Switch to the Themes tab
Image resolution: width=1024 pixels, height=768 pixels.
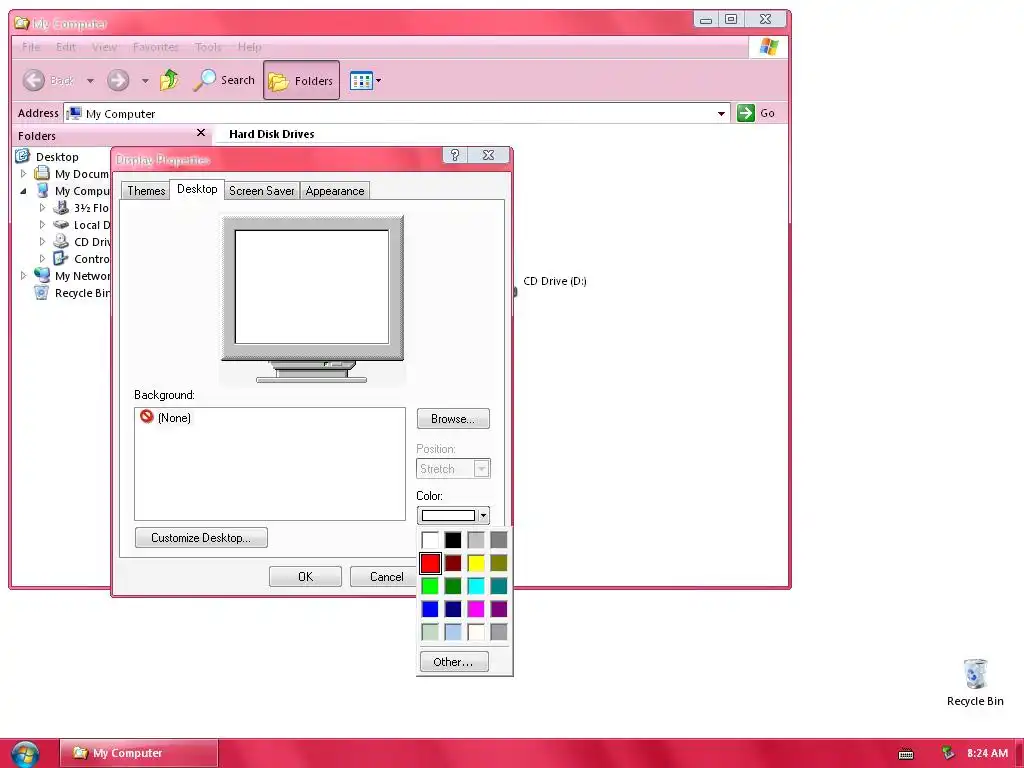146,191
